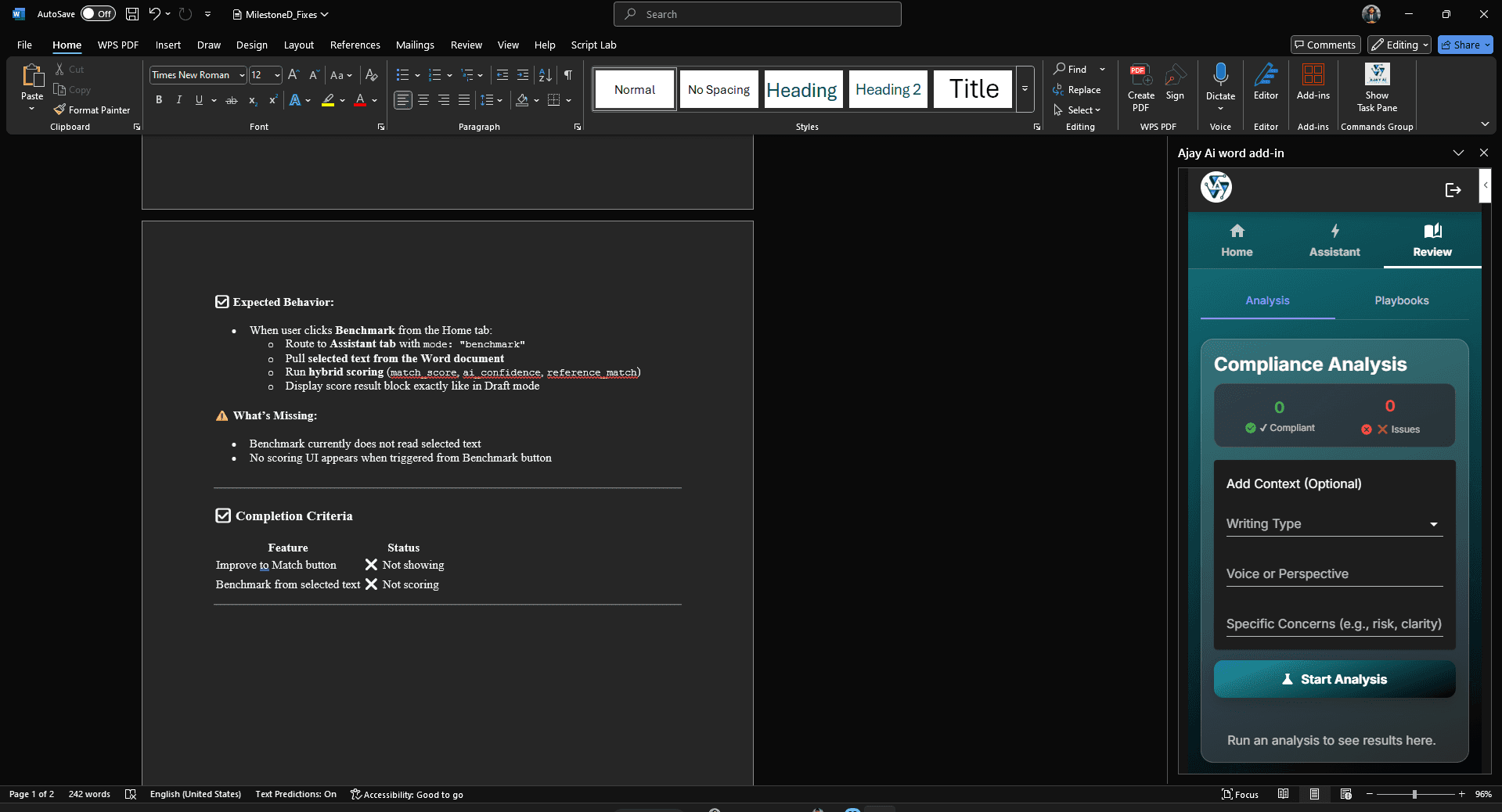Toggle Subscript formatting
This screenshot has width=1502, height=812.
coord(252,100)
